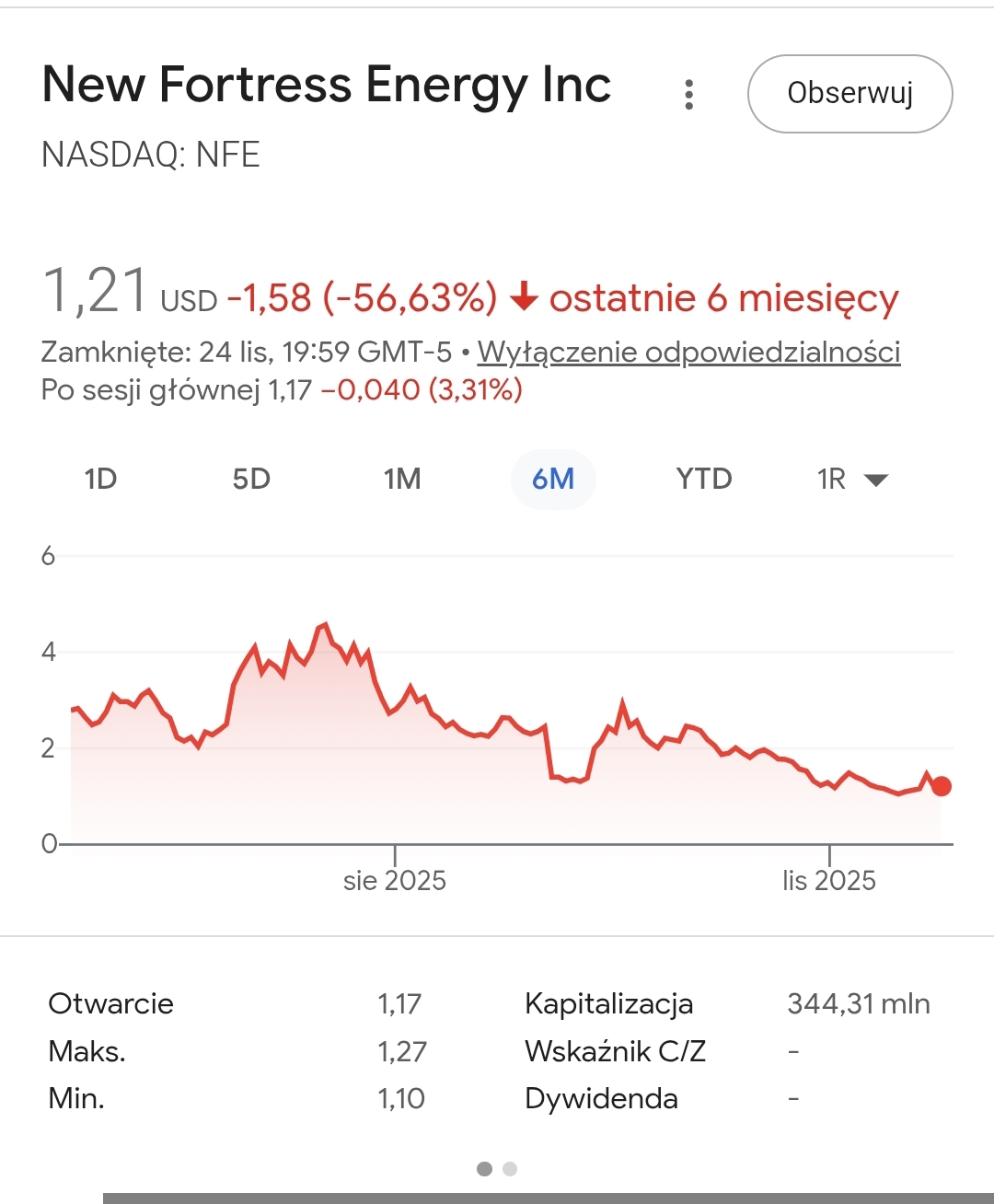Screen dimensions: 994x1204
Task: Switch chart to YTD range
Action: click(704, 479)
